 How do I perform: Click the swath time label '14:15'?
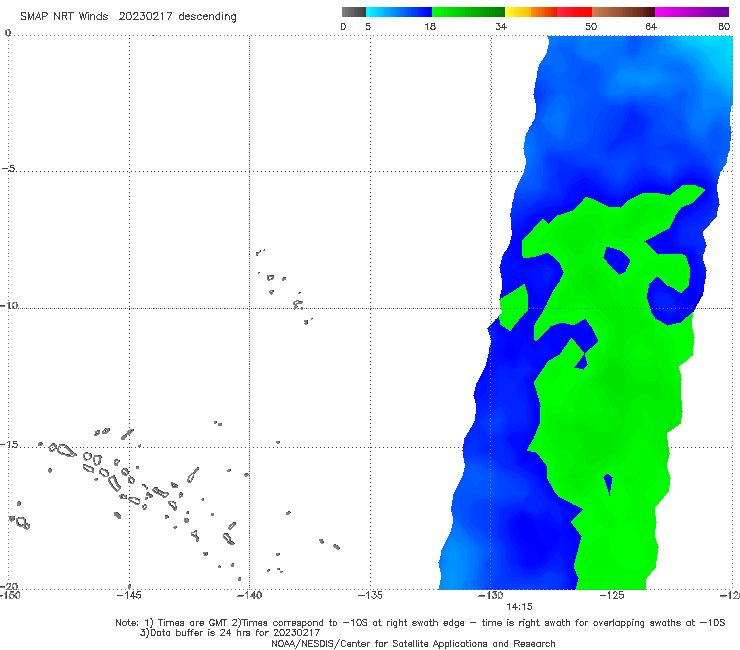click(x=519, y=607)
